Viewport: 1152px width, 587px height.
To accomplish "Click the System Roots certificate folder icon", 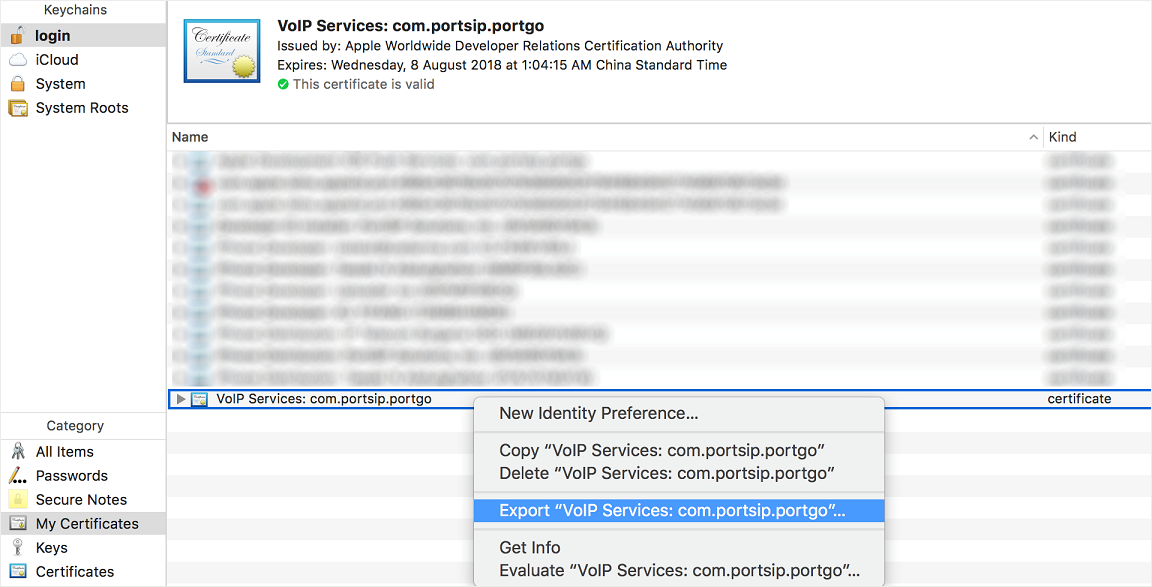I will point(18,108).
